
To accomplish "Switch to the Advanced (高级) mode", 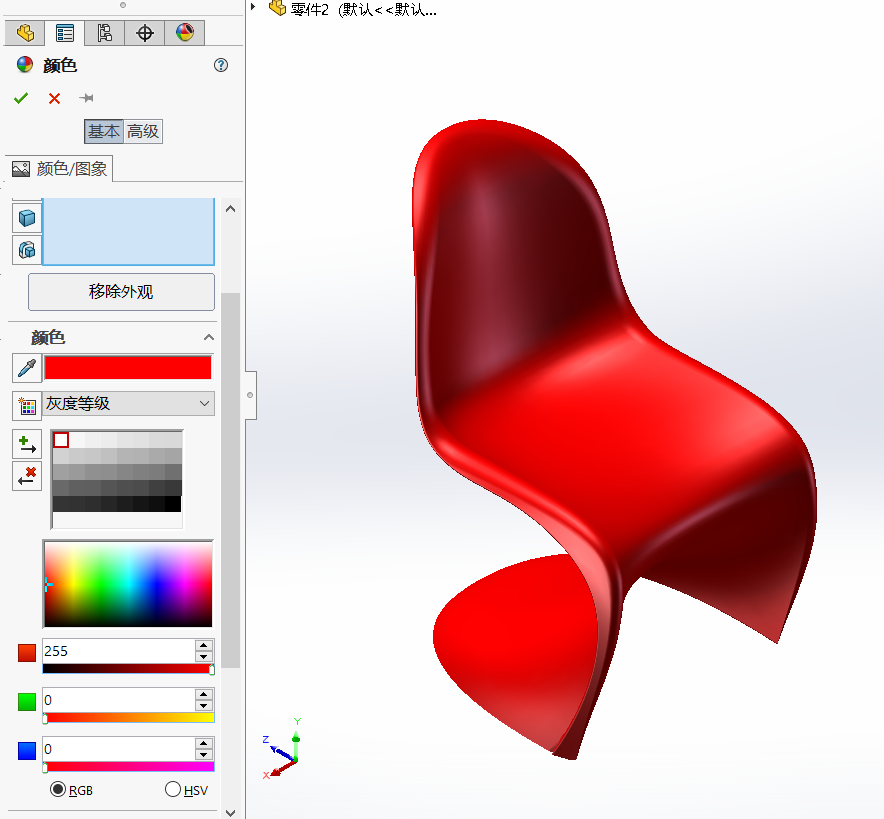I will pyautogui.click(x=143, y=131).
